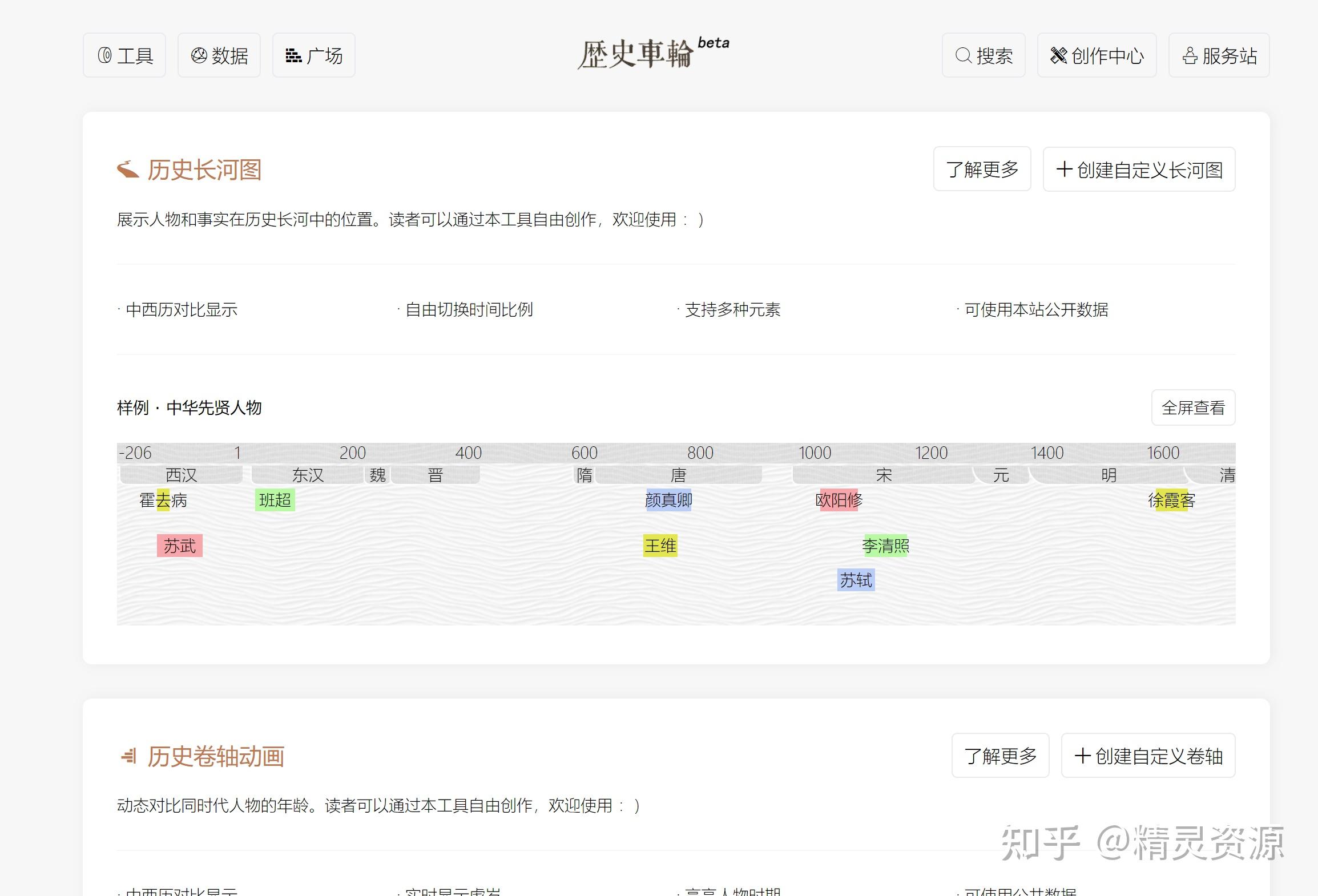Click the 创作中心 pencil-ruler icon
The image size is (1318, 896).
point(1058,55)
